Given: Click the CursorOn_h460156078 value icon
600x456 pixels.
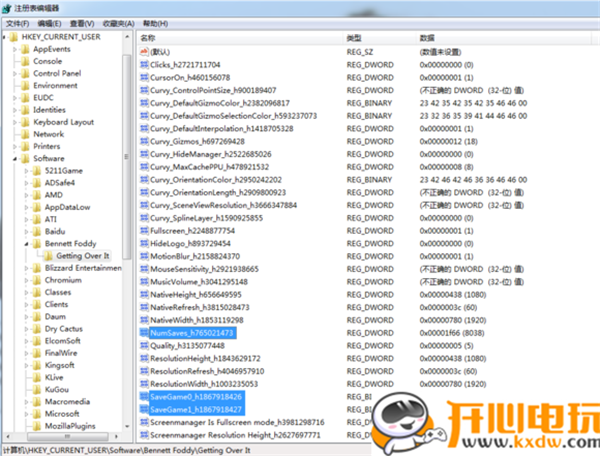Looking at the screenshot, I should (x=144, y=77).
